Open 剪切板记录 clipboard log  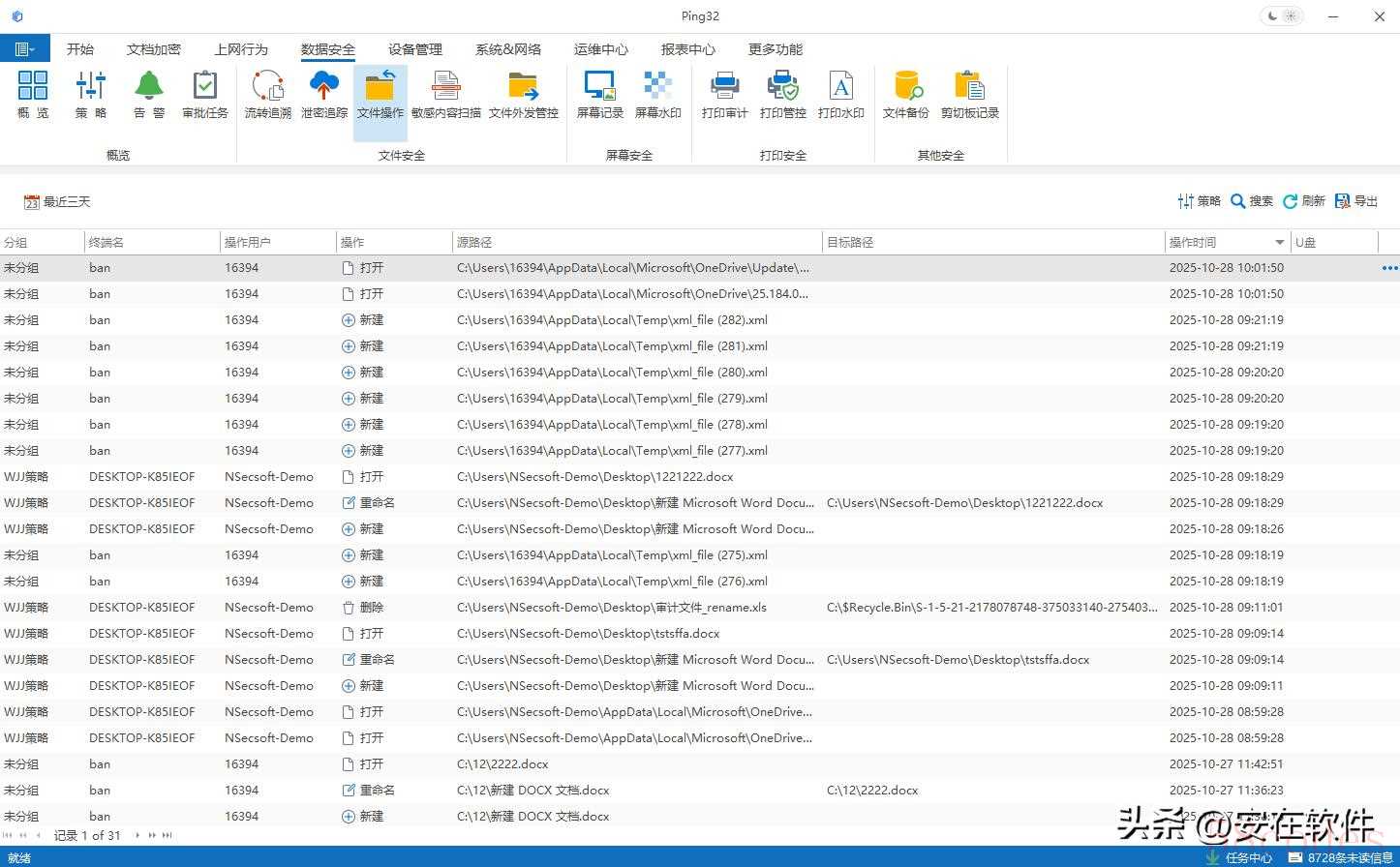[x=969, y=95]
